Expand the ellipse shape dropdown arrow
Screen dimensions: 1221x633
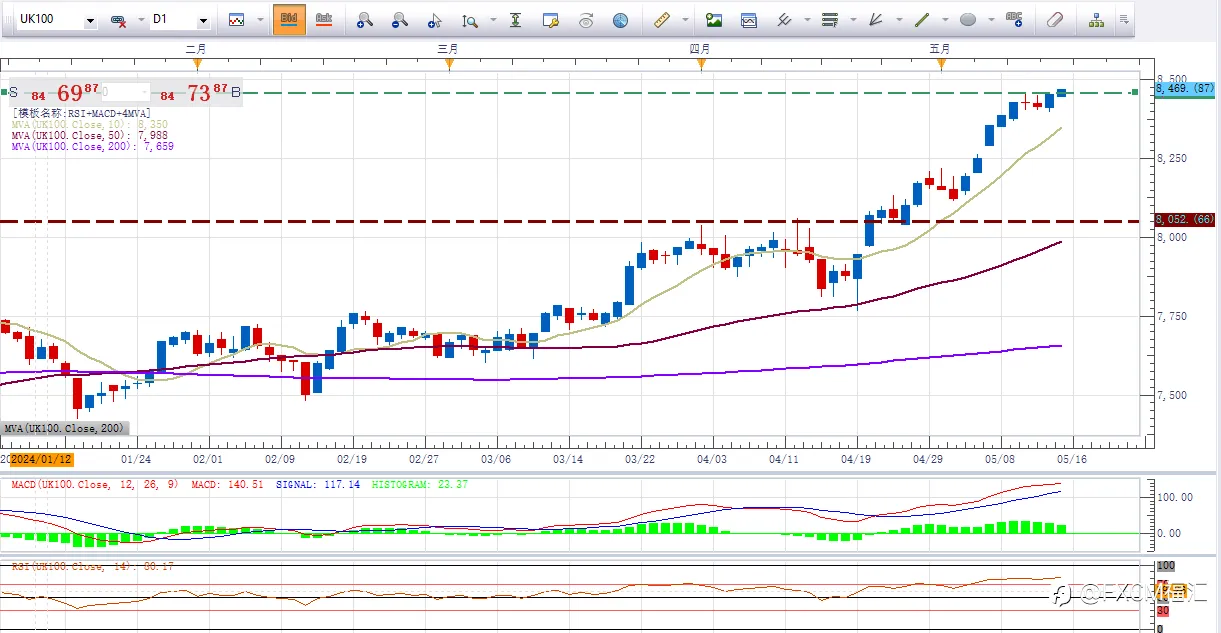coord(990,21)
